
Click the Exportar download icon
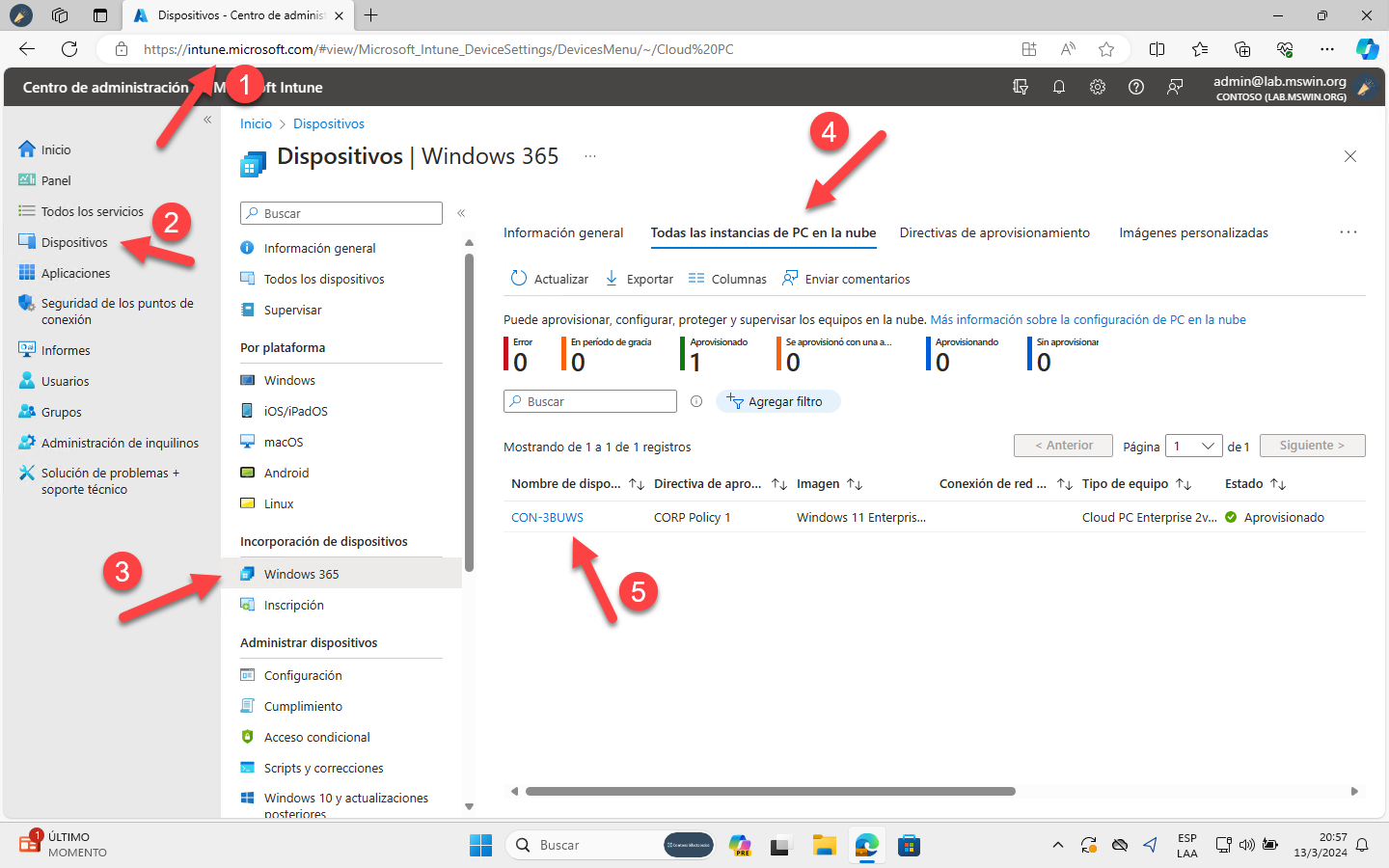click(x=612, y=279)
